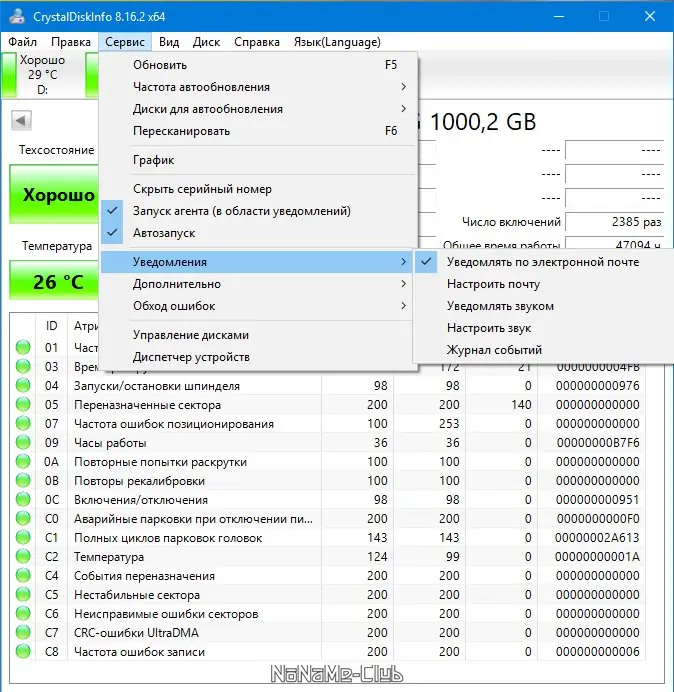Open 'Диспетчер устройств' menu entry
Viewport: 674px width, 692px height.
coord(257,357)
